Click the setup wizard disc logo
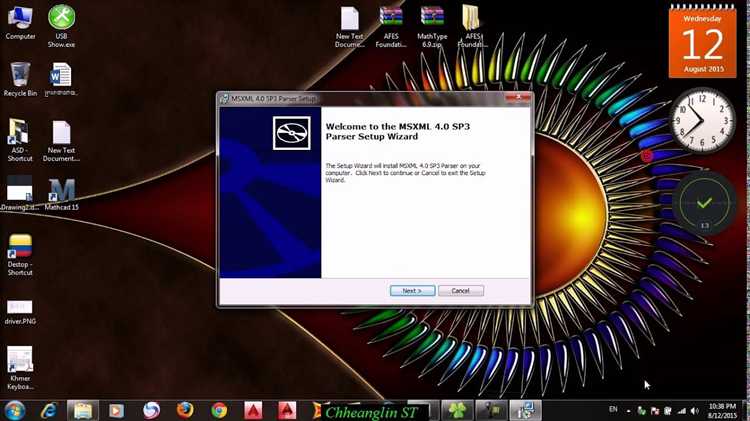Viewport: 750px width, 421px height. (x=291, y=133)
